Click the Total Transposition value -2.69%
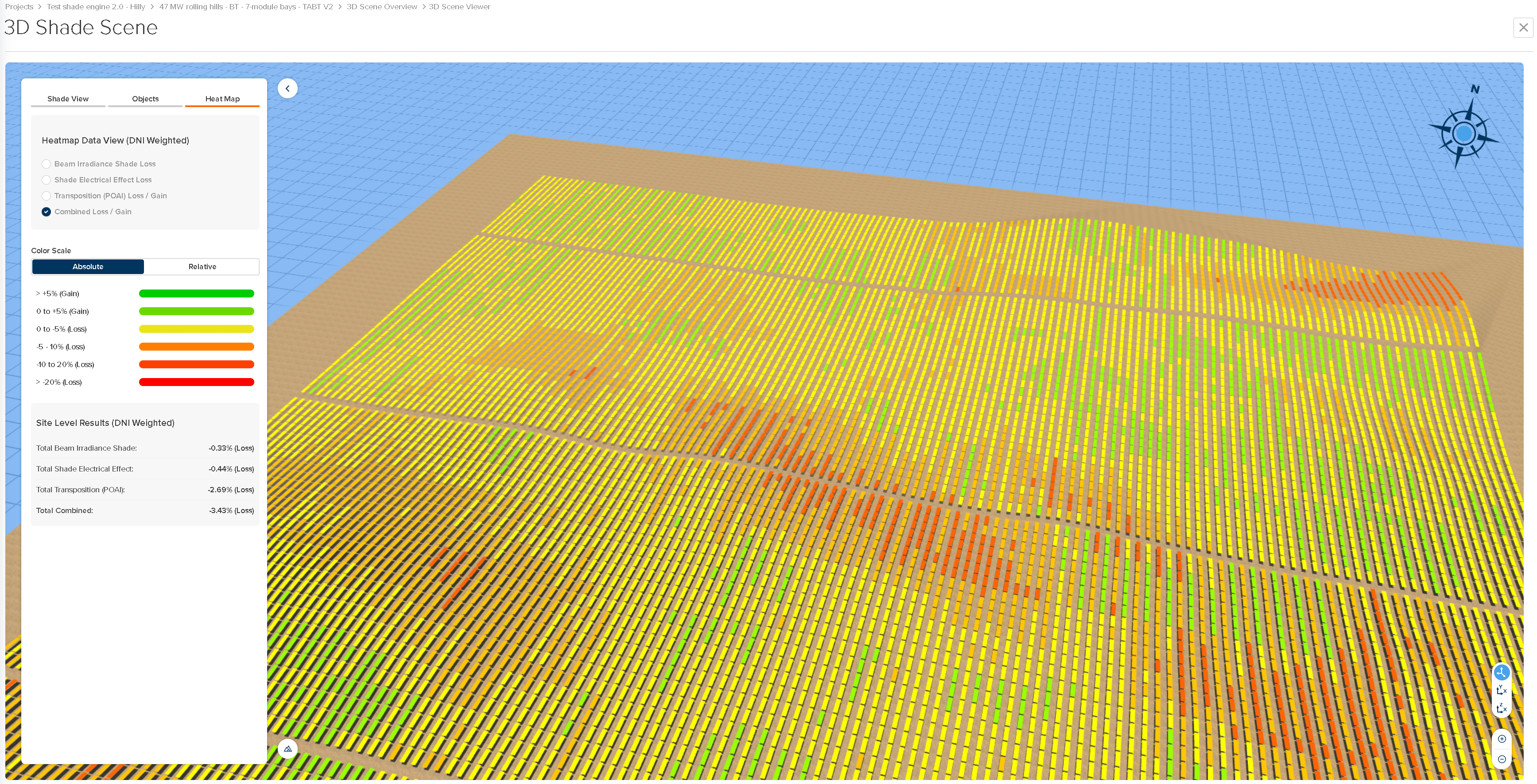 [231, 490]
